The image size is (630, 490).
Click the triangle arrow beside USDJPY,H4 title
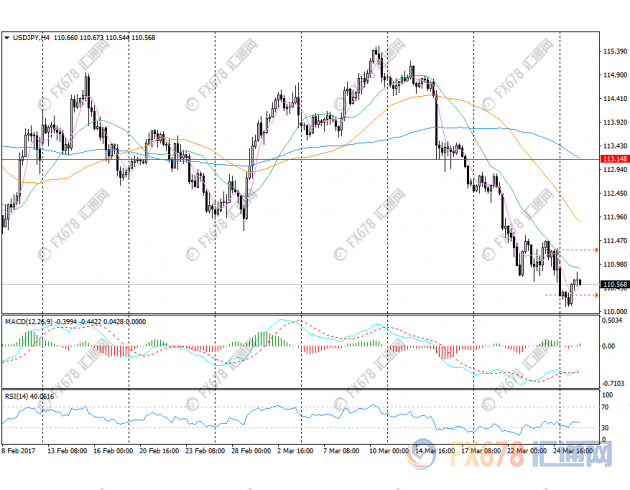(7, 37)
